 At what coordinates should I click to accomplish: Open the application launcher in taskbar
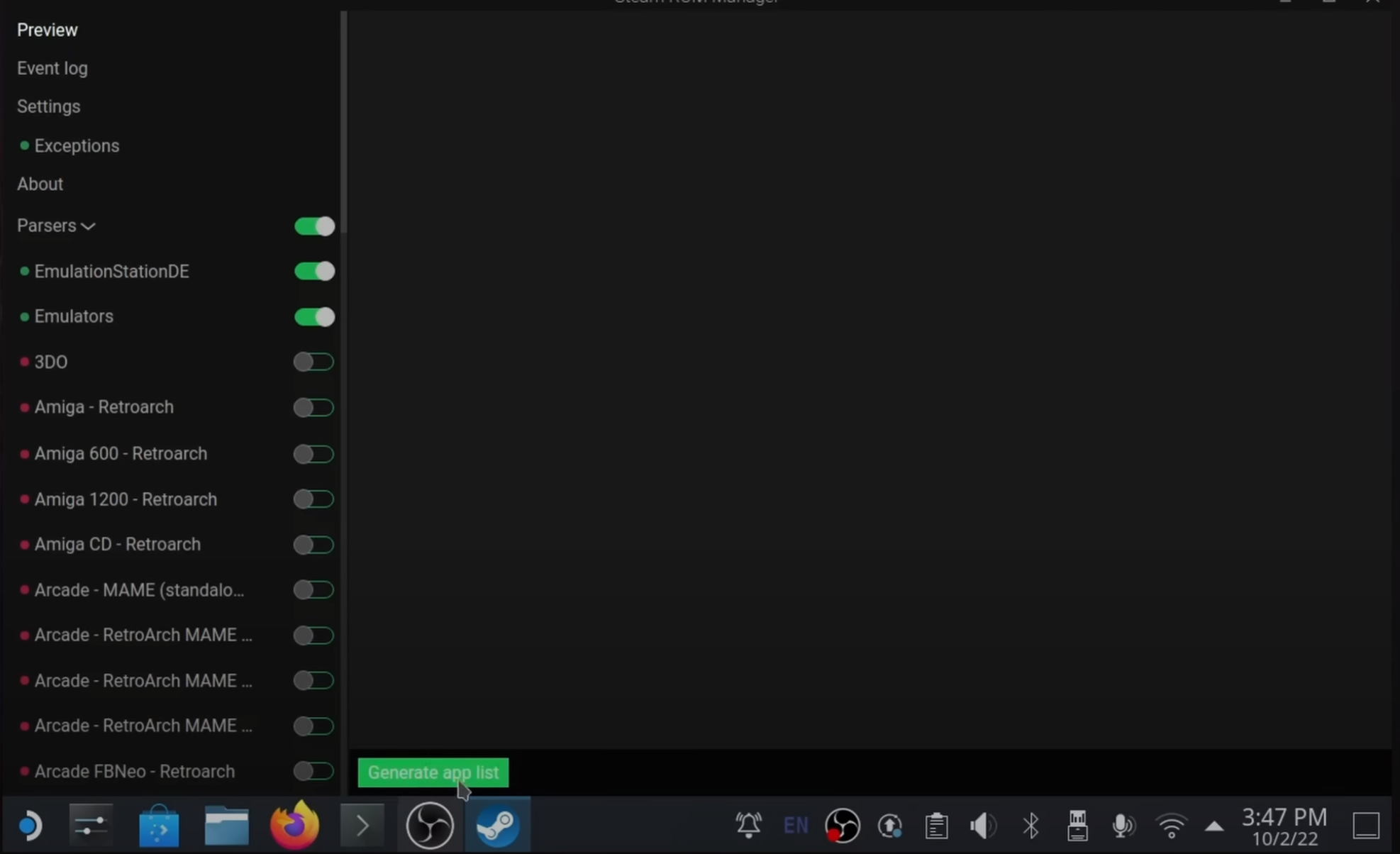tap(30, 825)
